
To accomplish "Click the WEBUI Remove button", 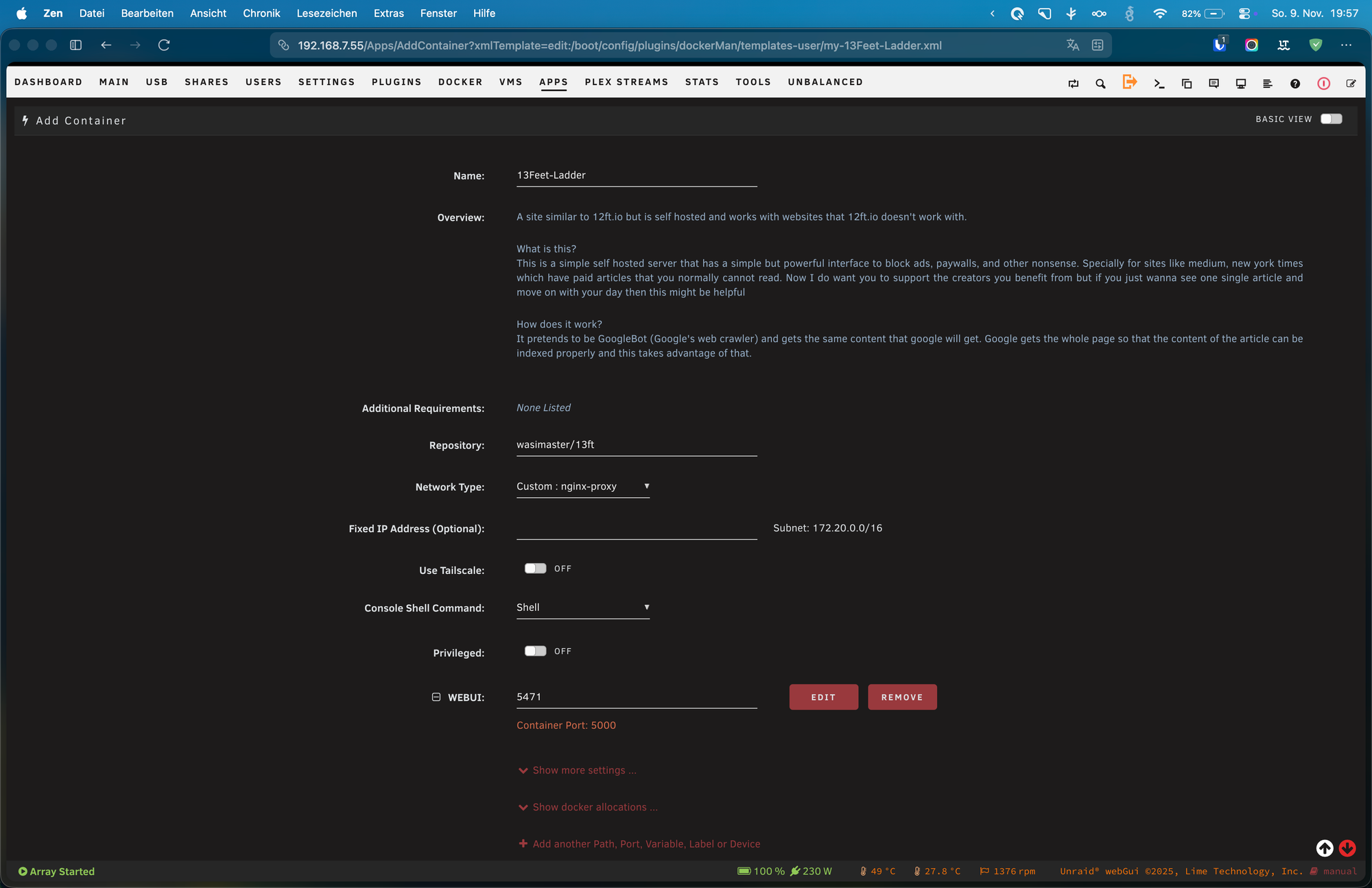I will pyautogui.click(x=901, y=697).
